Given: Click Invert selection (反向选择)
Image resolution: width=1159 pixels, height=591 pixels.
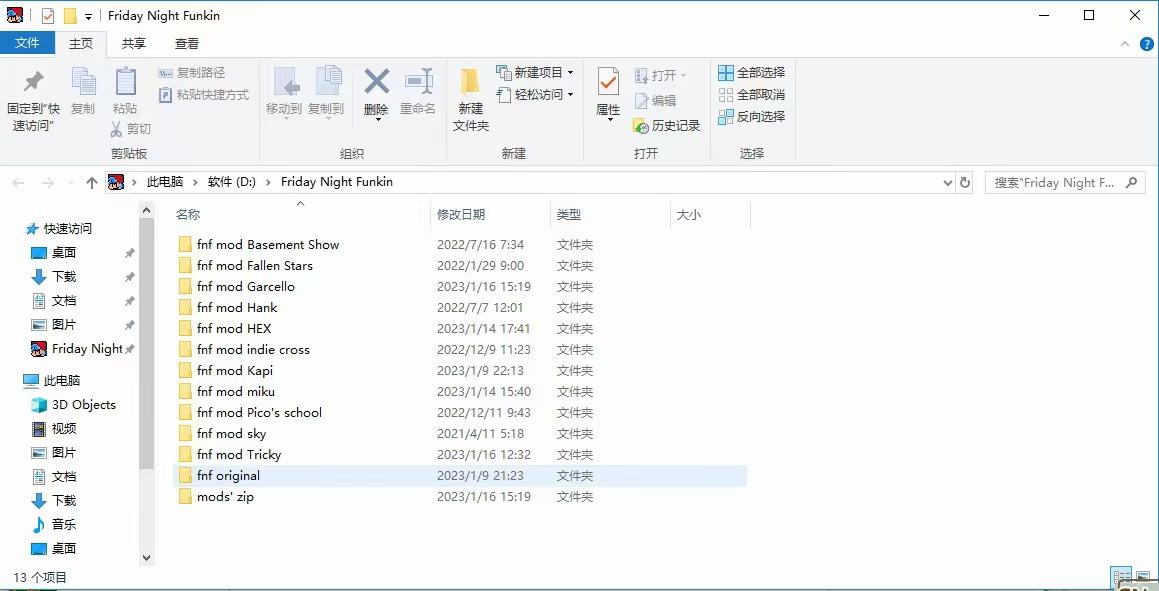Looking at the screenshot, I should [x=752, y=117].
